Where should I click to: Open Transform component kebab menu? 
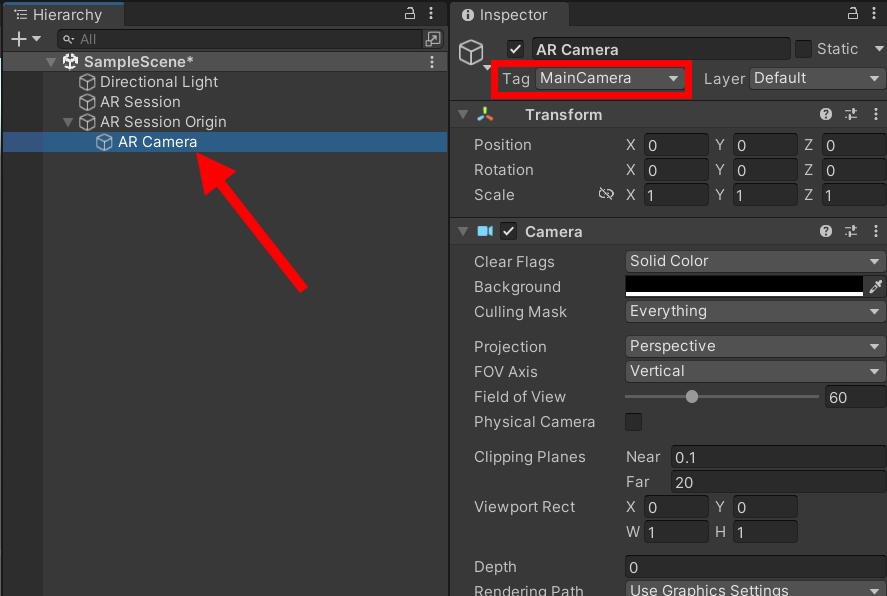(876, 114)
